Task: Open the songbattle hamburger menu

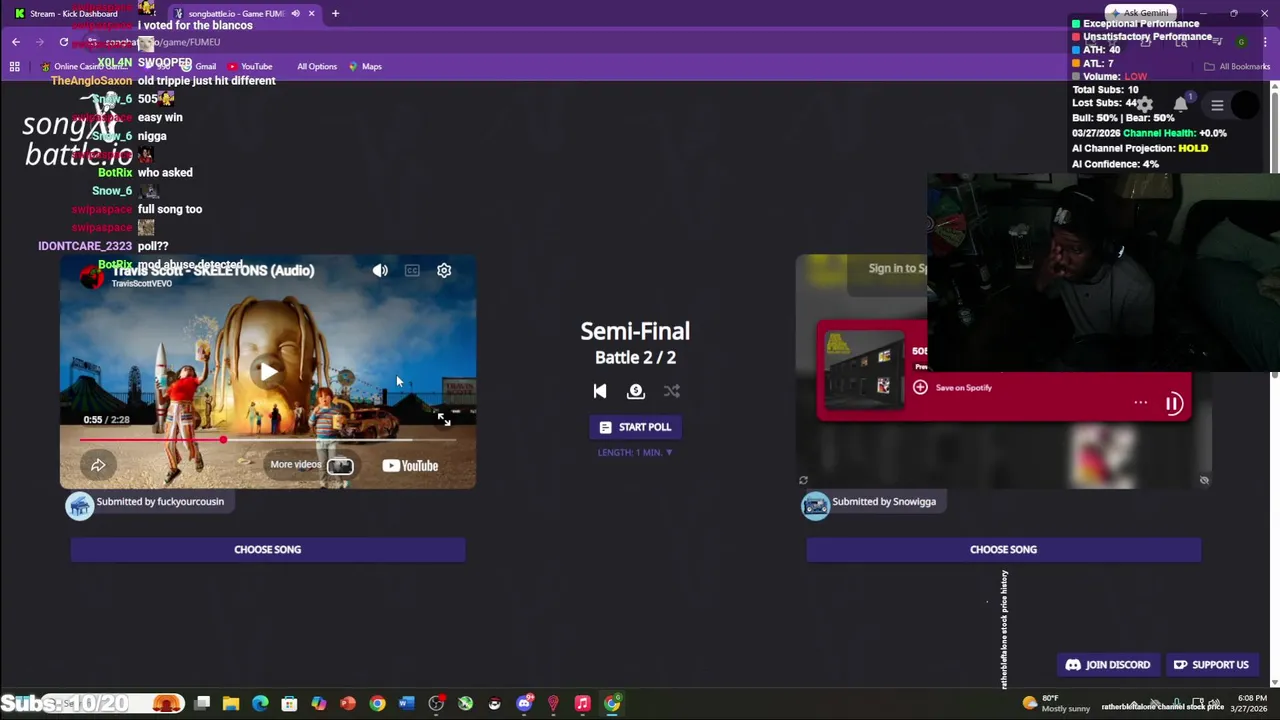Action: (x=1217, y=105)
